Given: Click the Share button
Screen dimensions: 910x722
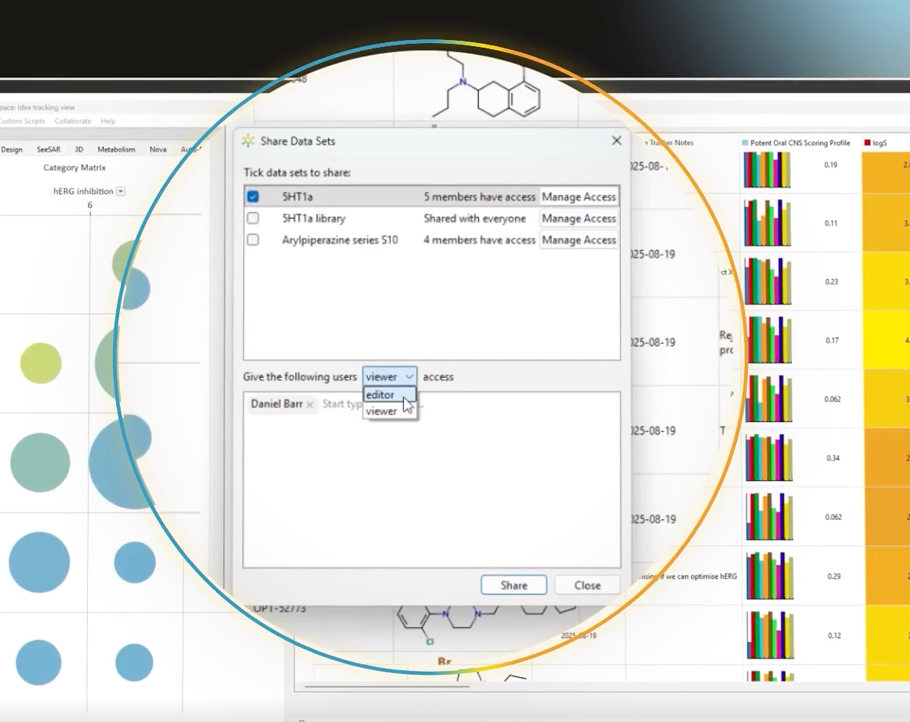Looking at the screenshot, I should coord(513,585).
